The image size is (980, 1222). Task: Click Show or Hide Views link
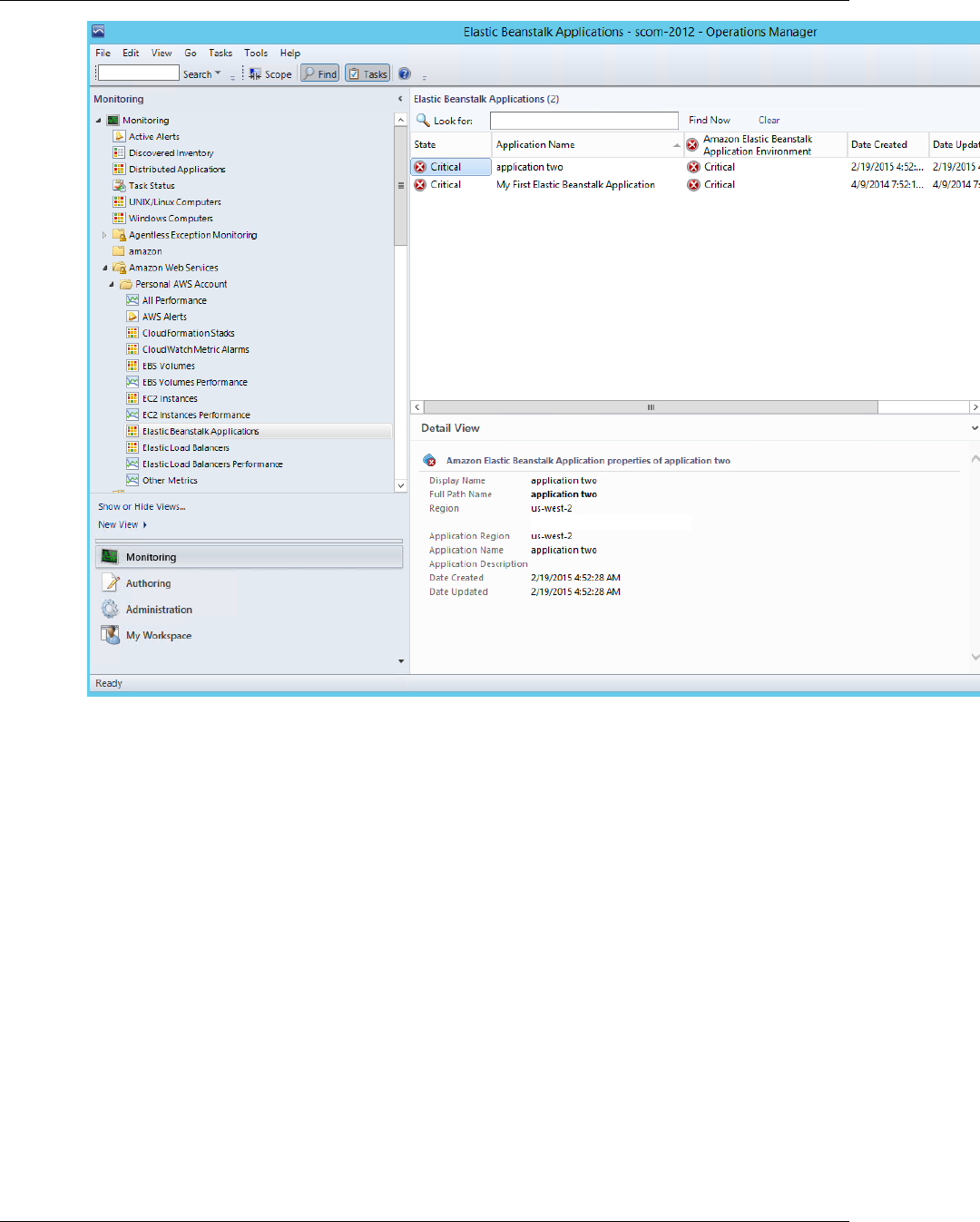click(142, 506)
